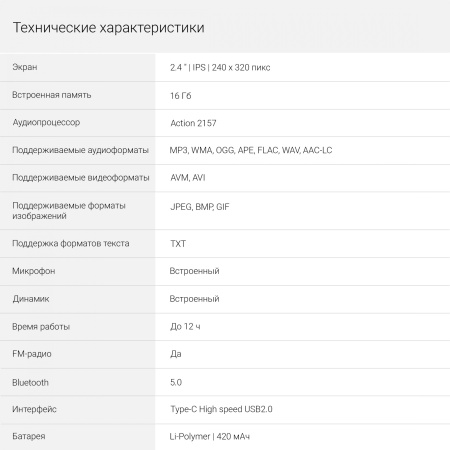Image resolution: width=450 pixels, height=450 pixels.
Task: Click the Li-Polymer 420 мАч battery value
Action: pyautogui.click(x=210, y=436)
